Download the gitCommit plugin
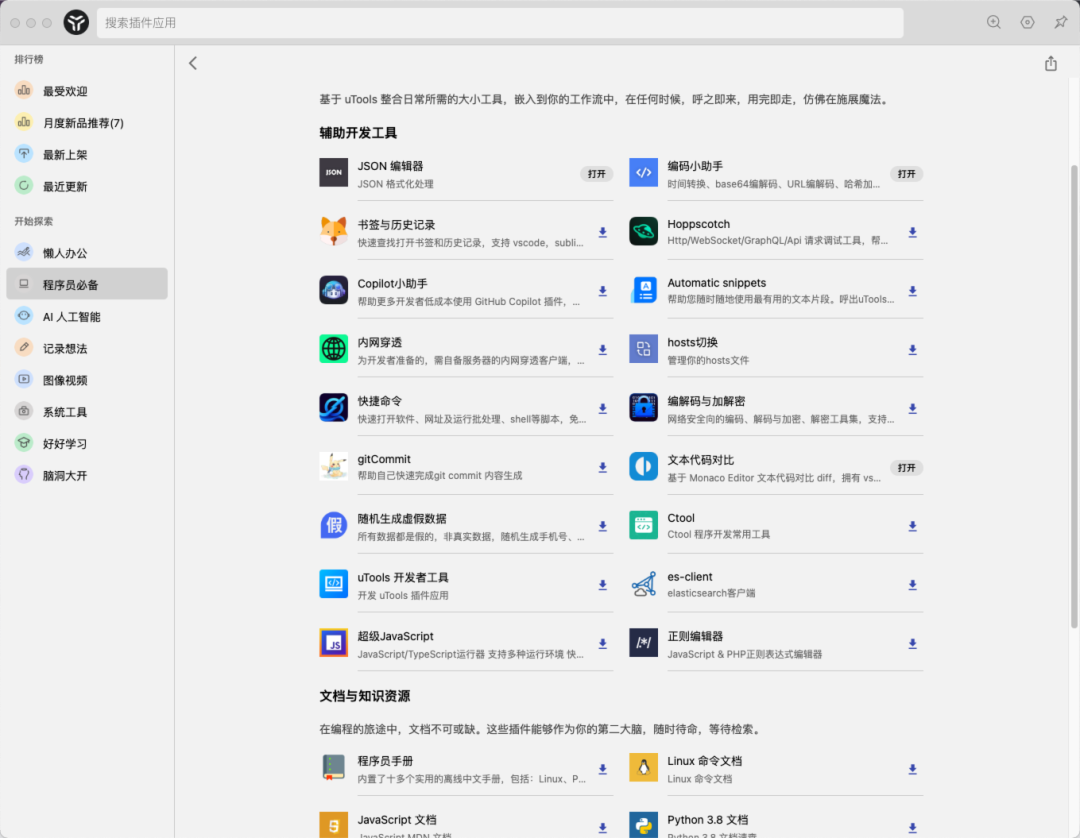Viewport: 1080px width, 838px height. pos(603,468)
